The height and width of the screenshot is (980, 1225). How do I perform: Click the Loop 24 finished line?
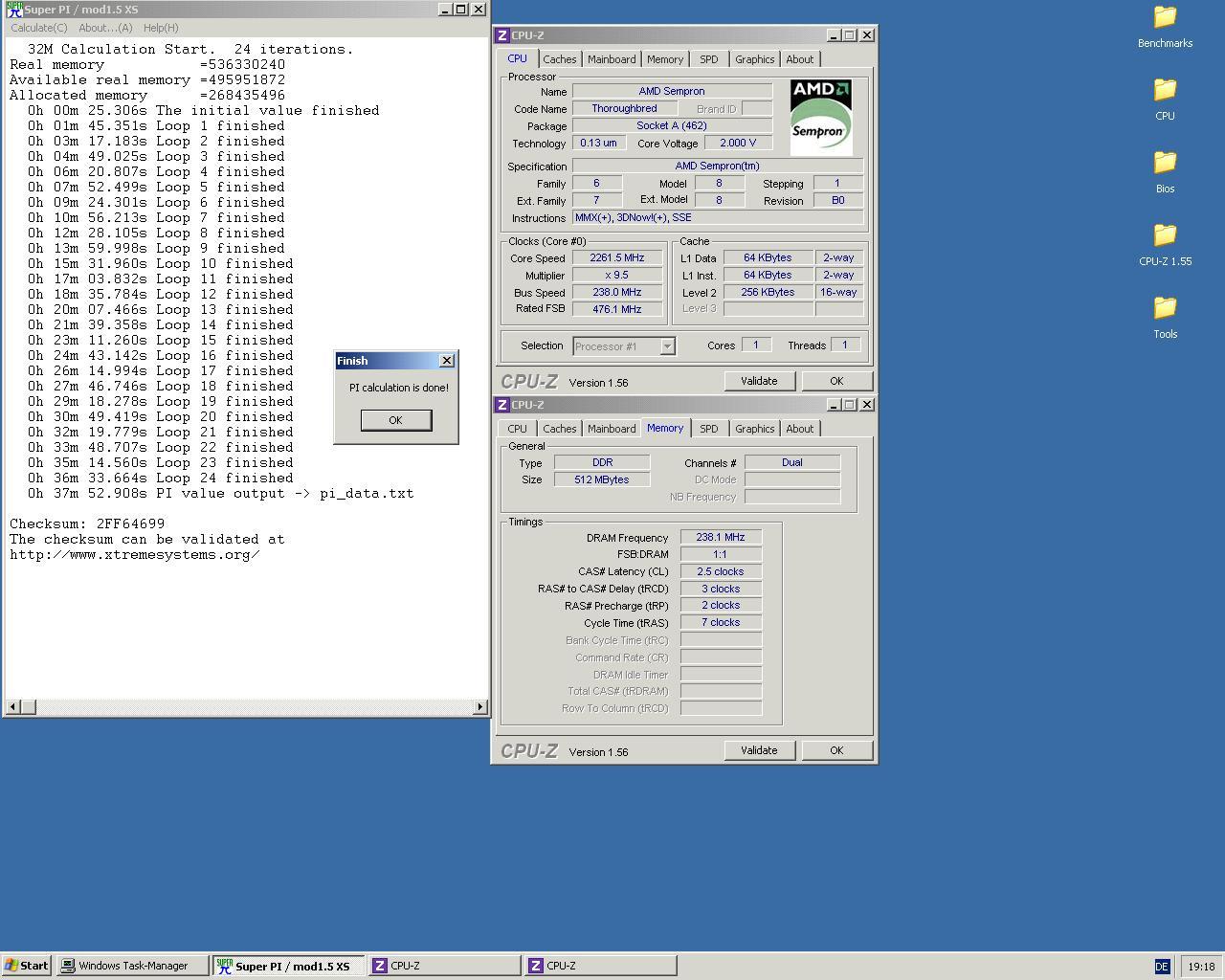click(x=160, y=479)
